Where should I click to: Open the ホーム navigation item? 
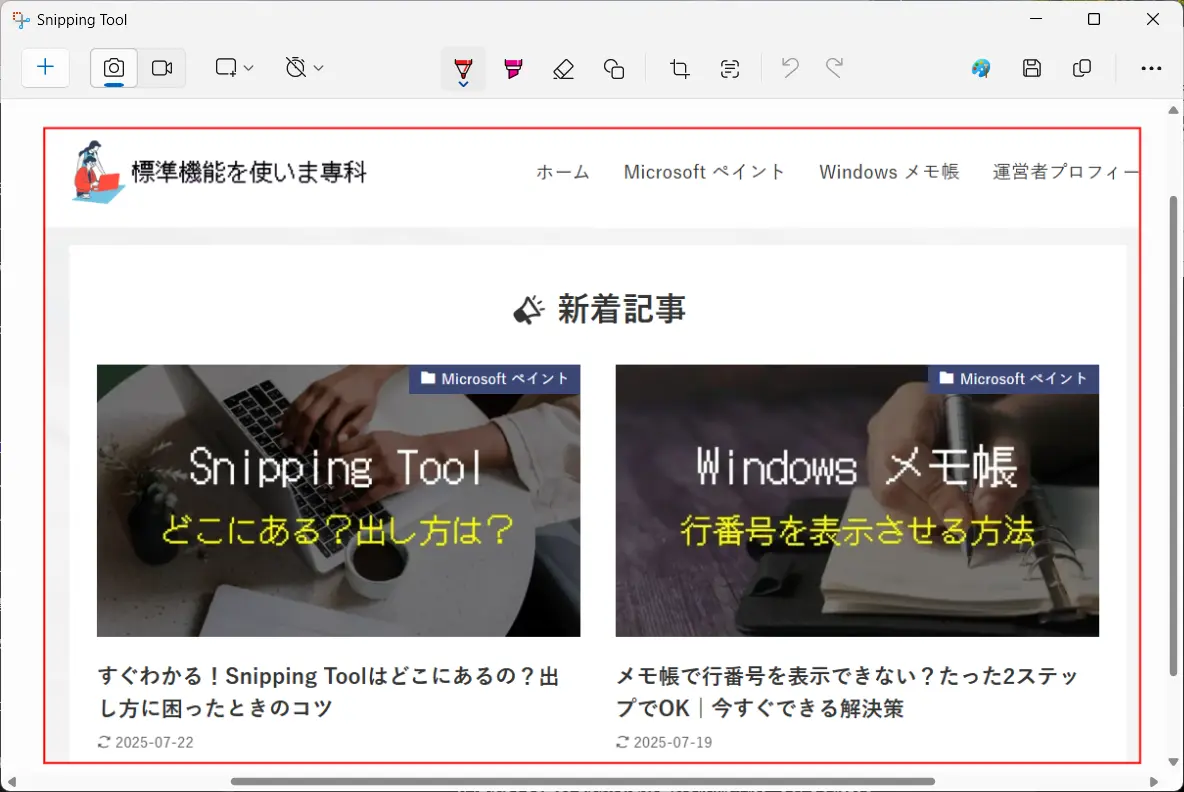[x=563, y=172]
